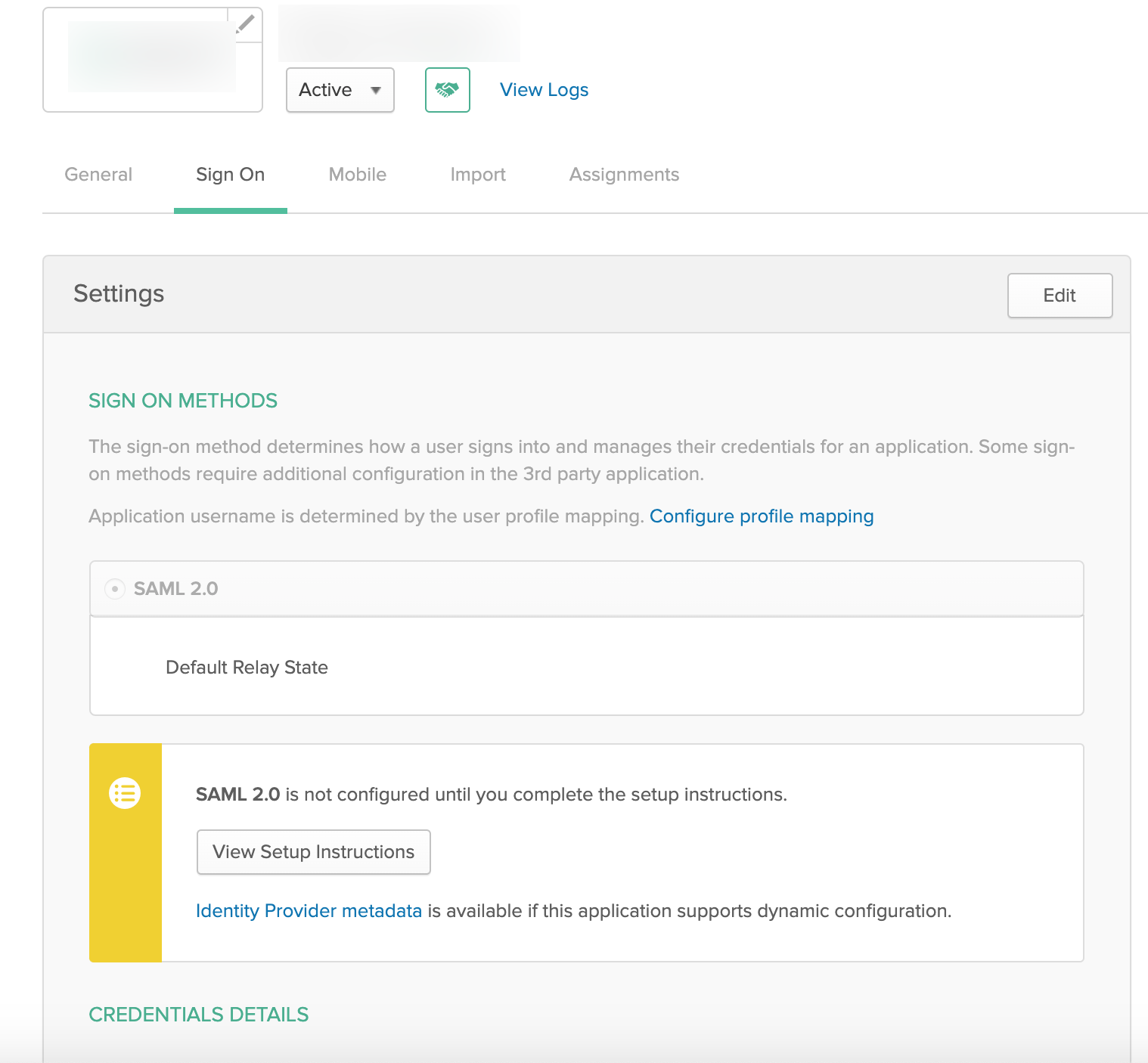Screen dimensions: 1148x1063
Task: Click the yellow list icon in SAML notice
Action: tap(125, 793)
